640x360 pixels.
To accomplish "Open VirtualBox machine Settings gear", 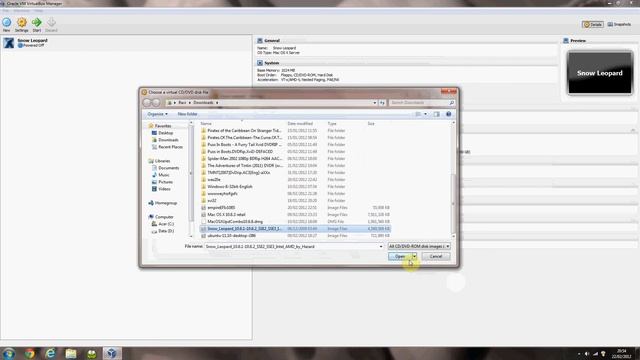I will click(22, 22).
